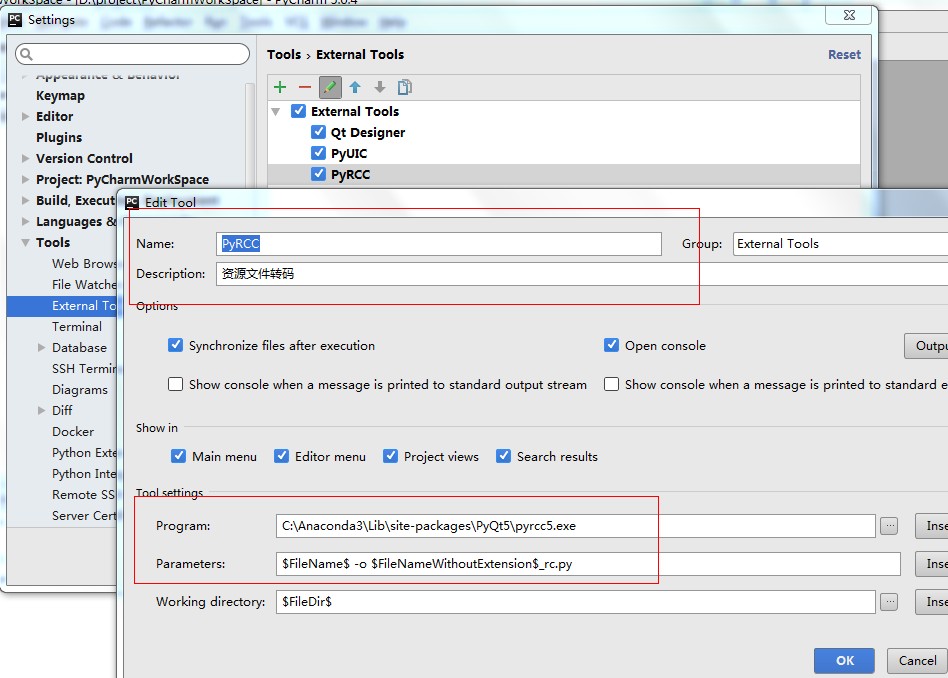This screenshot has width=948, height=678.
Task: Click the copy tool icon
Action: pyautogui.click(x=405, y=87)
